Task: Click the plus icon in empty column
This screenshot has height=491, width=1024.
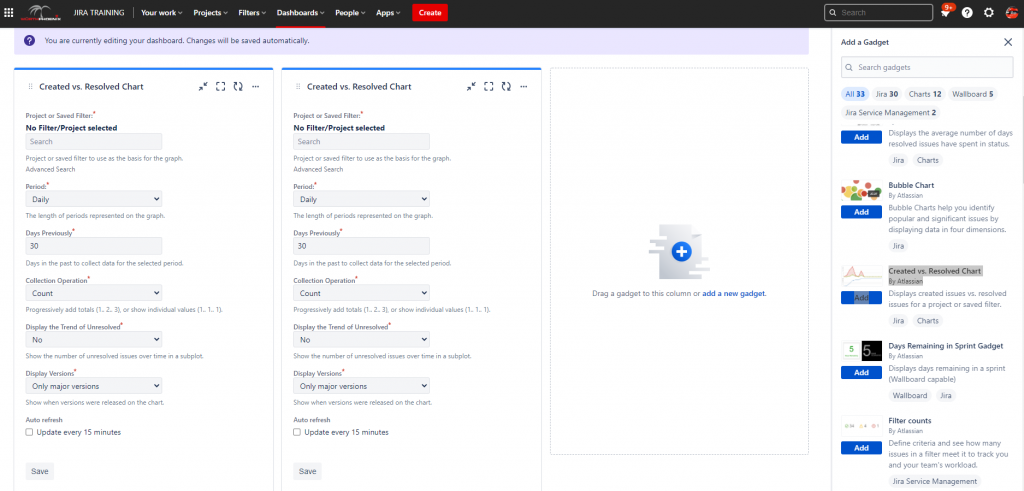Action: coord(681,251)
